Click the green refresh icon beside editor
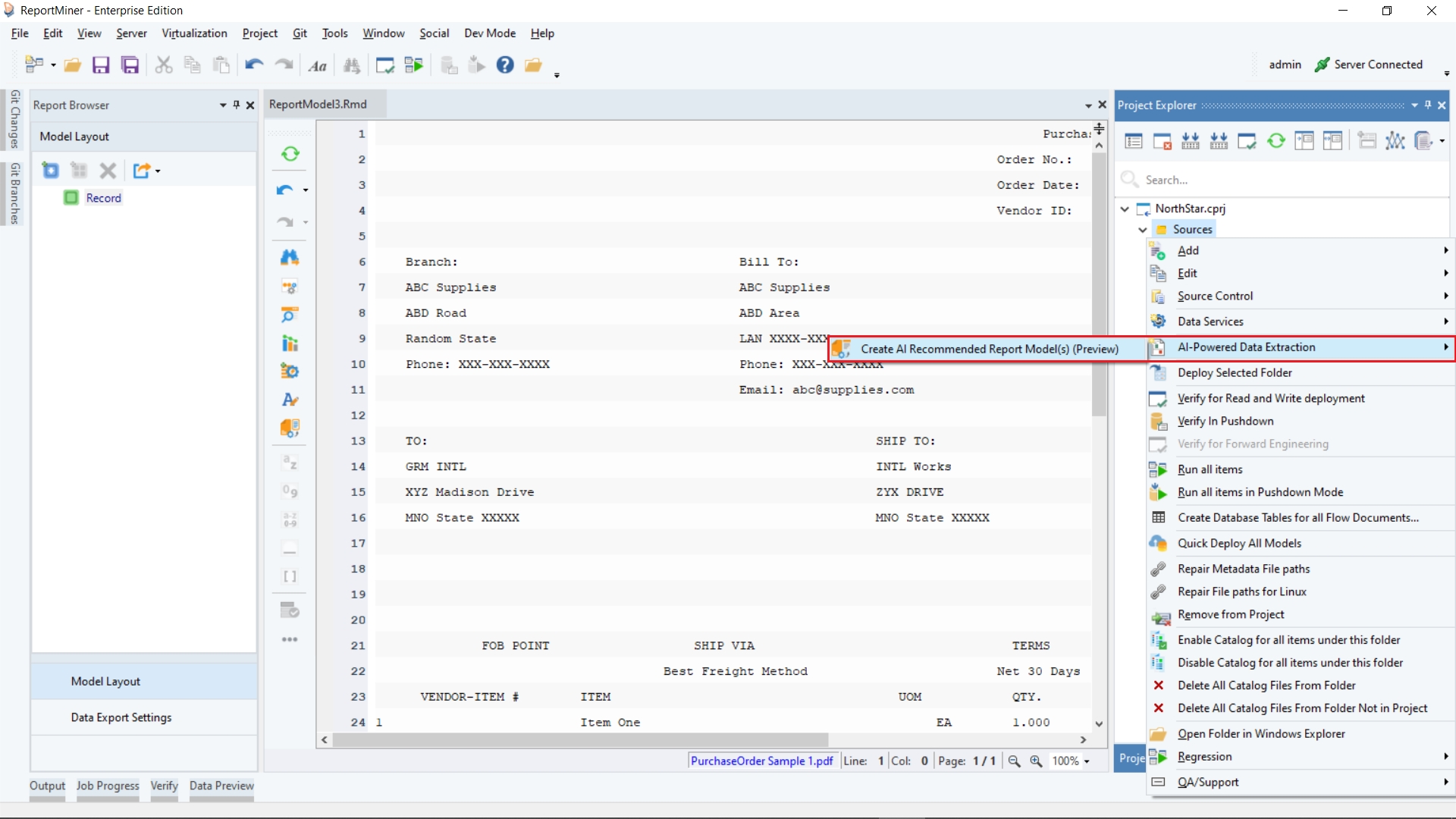 pyautogui.click(x=290, y=155)
